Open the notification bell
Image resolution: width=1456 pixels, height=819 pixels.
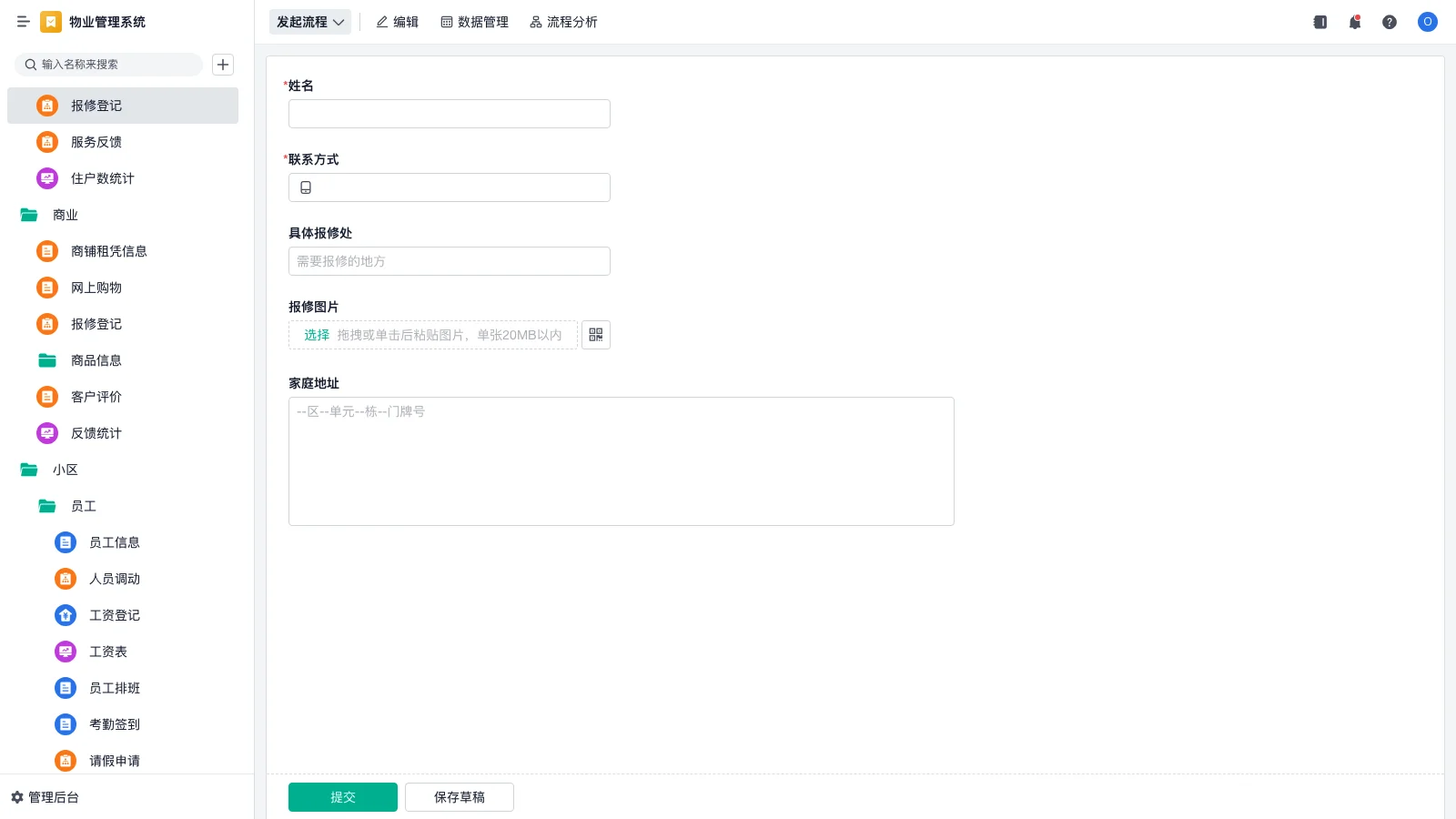[x=1355, y=22]
